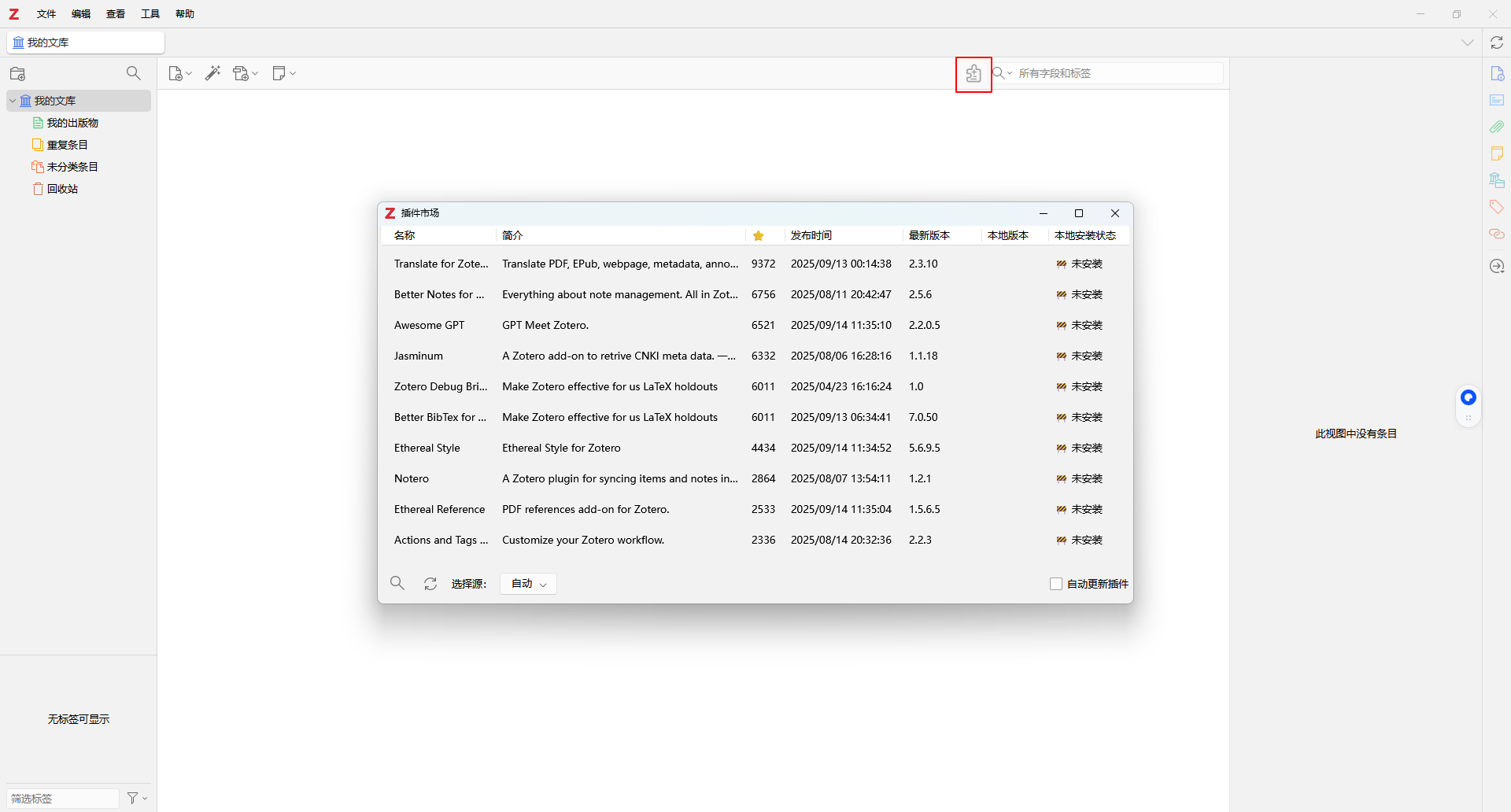Open the Tags pane icon in right sidebar

(1497, 207)
